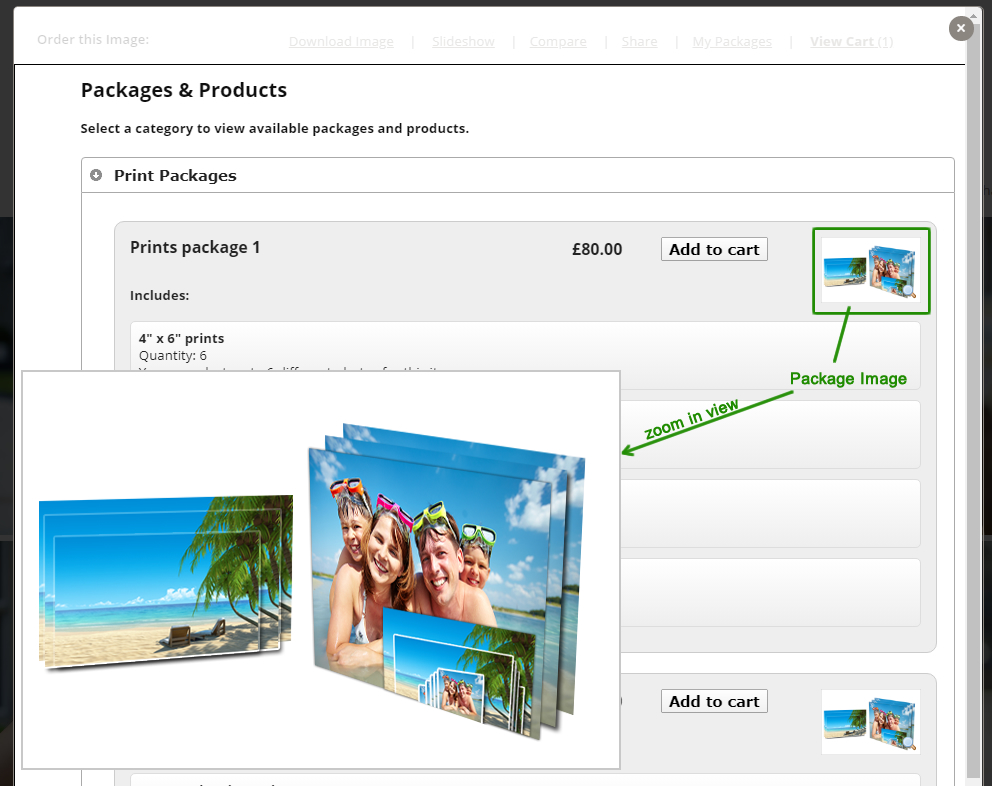This screenshot has width=992, height=786.
Task: Open the Share link
Action: (639, 42)
